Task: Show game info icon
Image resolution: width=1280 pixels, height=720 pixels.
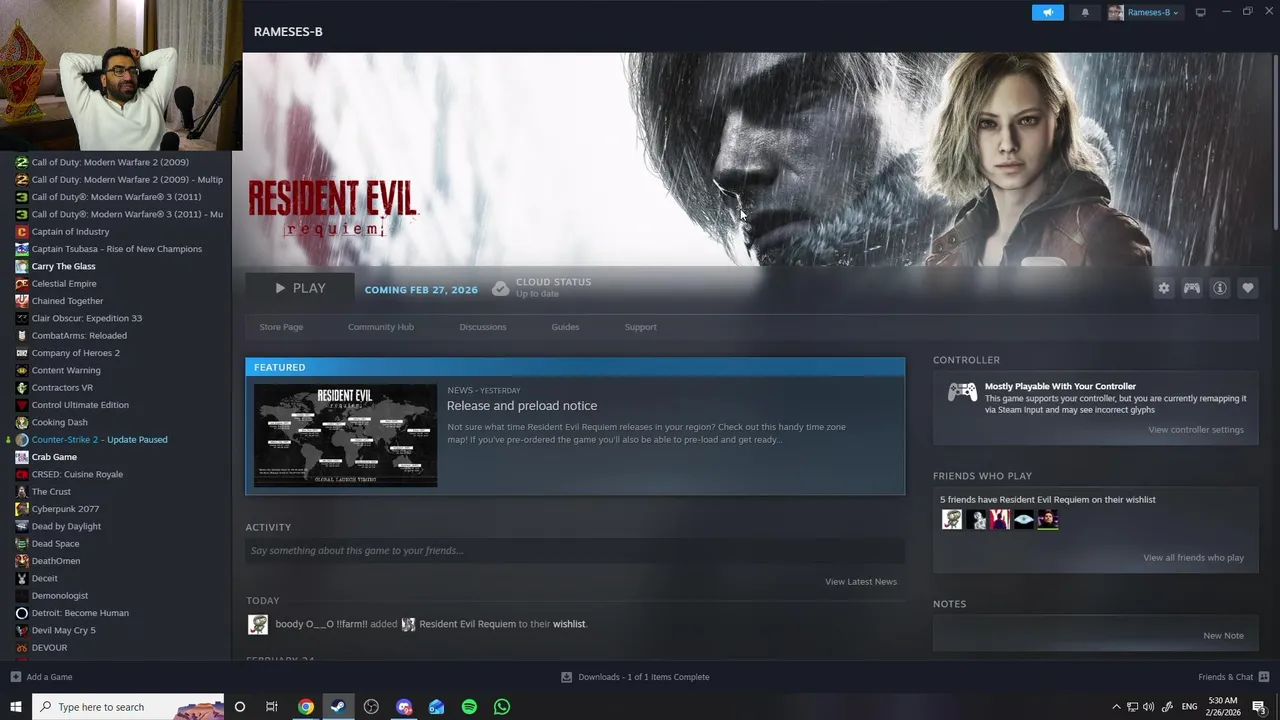Action: pyautogui.click(x=1220, y=288)
